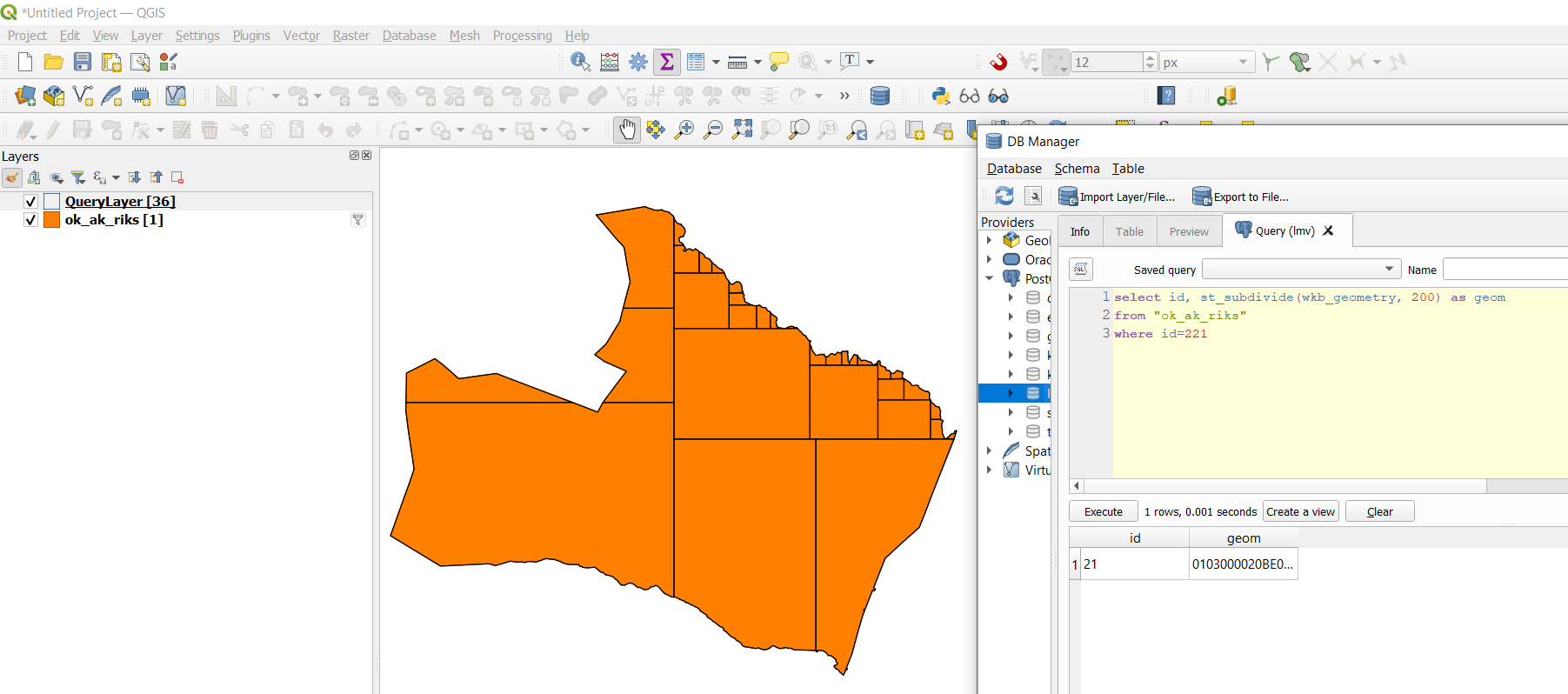This screenshot has height=694, width=1568.
Task: Open the Processing menu
Action: click(x=522, y=36)
